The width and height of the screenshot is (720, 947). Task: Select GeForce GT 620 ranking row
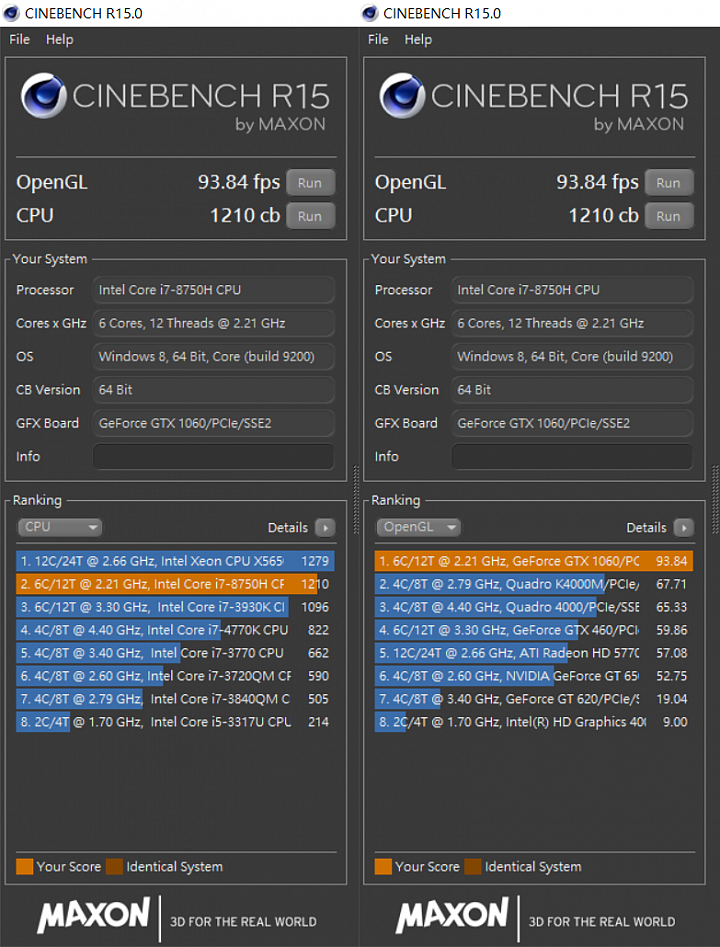[x=534, y=699]
